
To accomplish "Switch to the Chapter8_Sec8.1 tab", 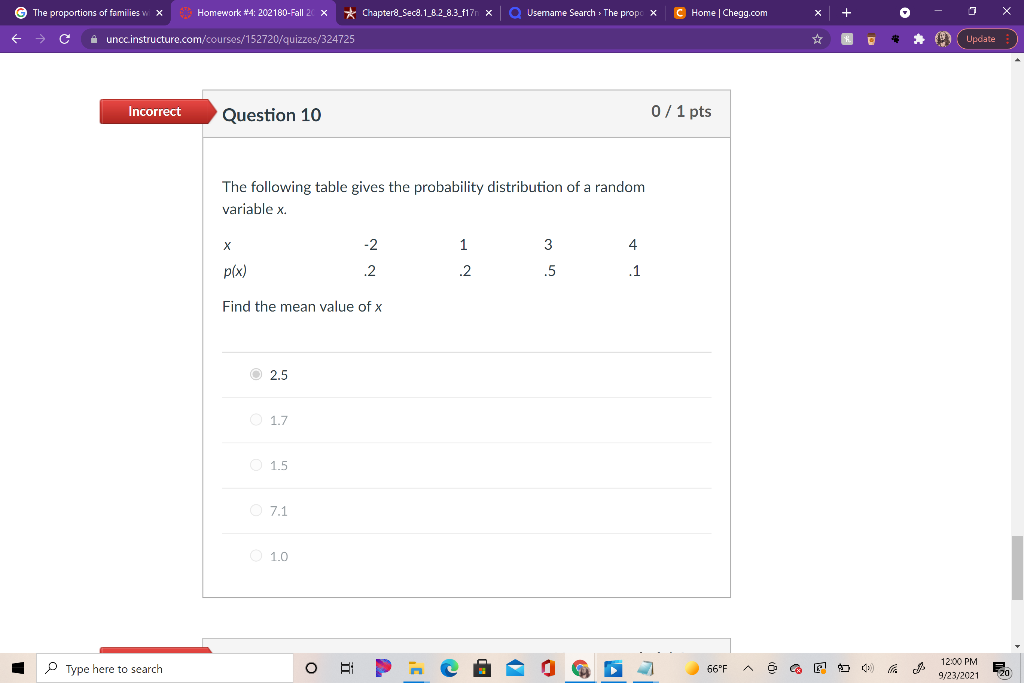I will (419, 12).
